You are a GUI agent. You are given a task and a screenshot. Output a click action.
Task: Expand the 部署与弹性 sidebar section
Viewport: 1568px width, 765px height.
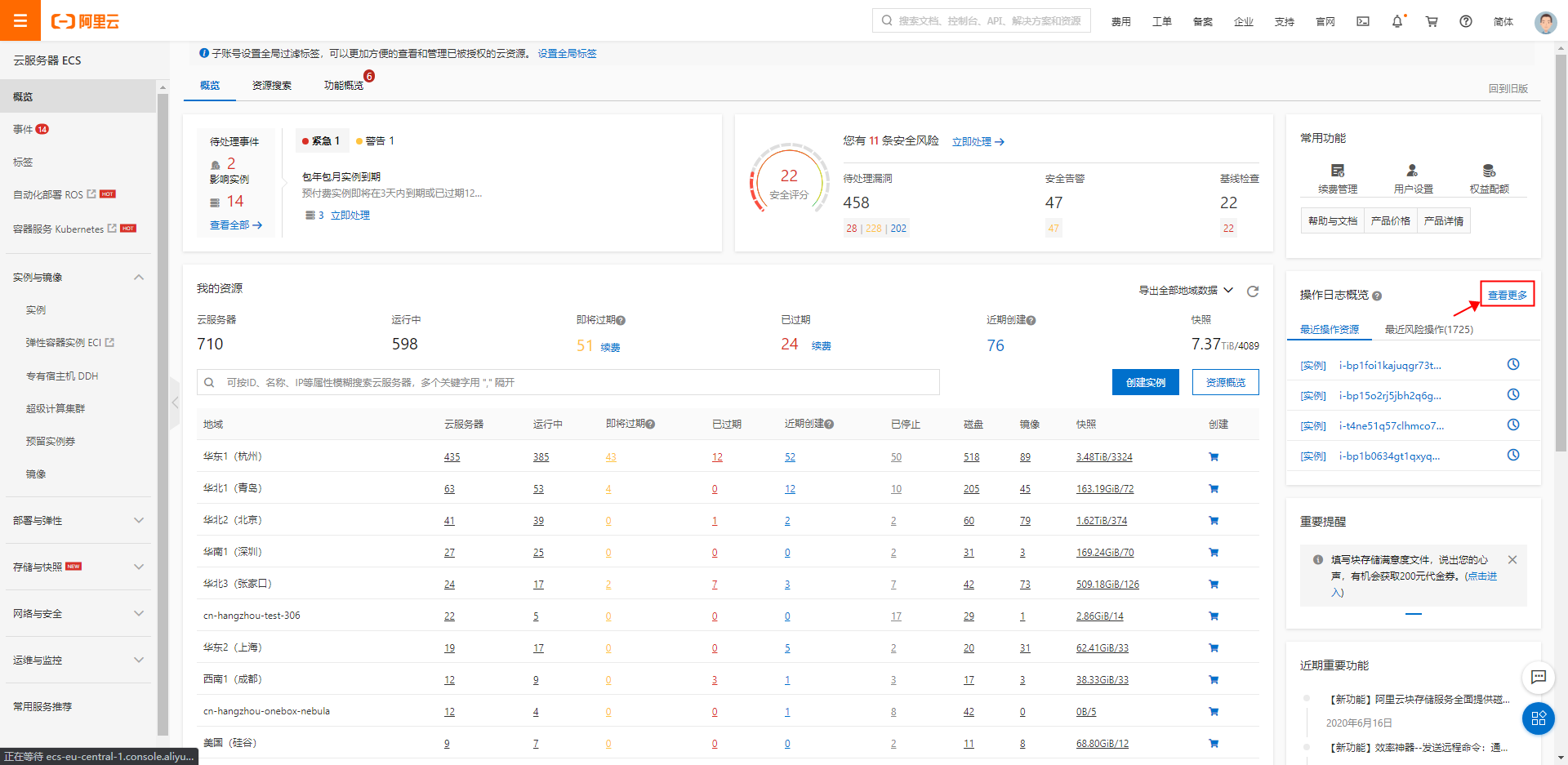[x=139, y=521]
